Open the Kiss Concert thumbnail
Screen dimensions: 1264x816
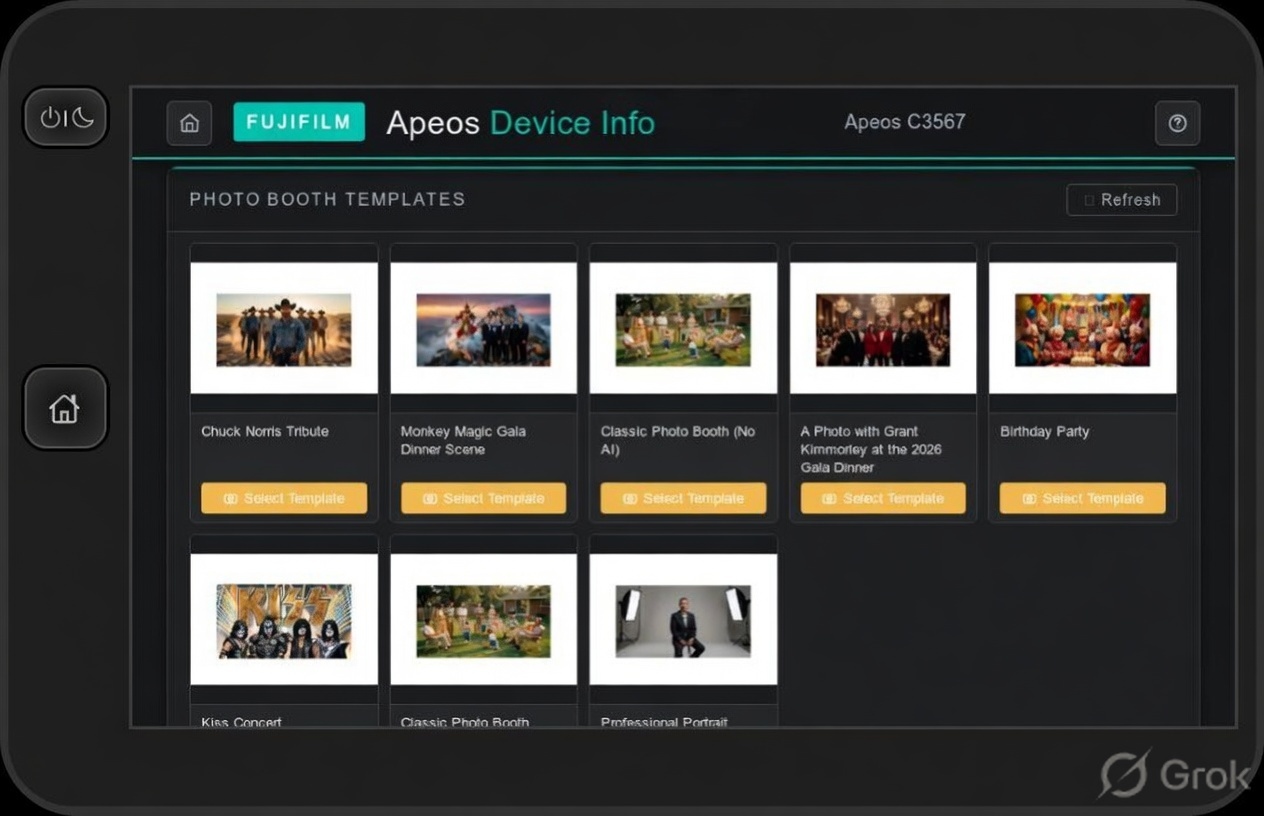click(284, 620)
